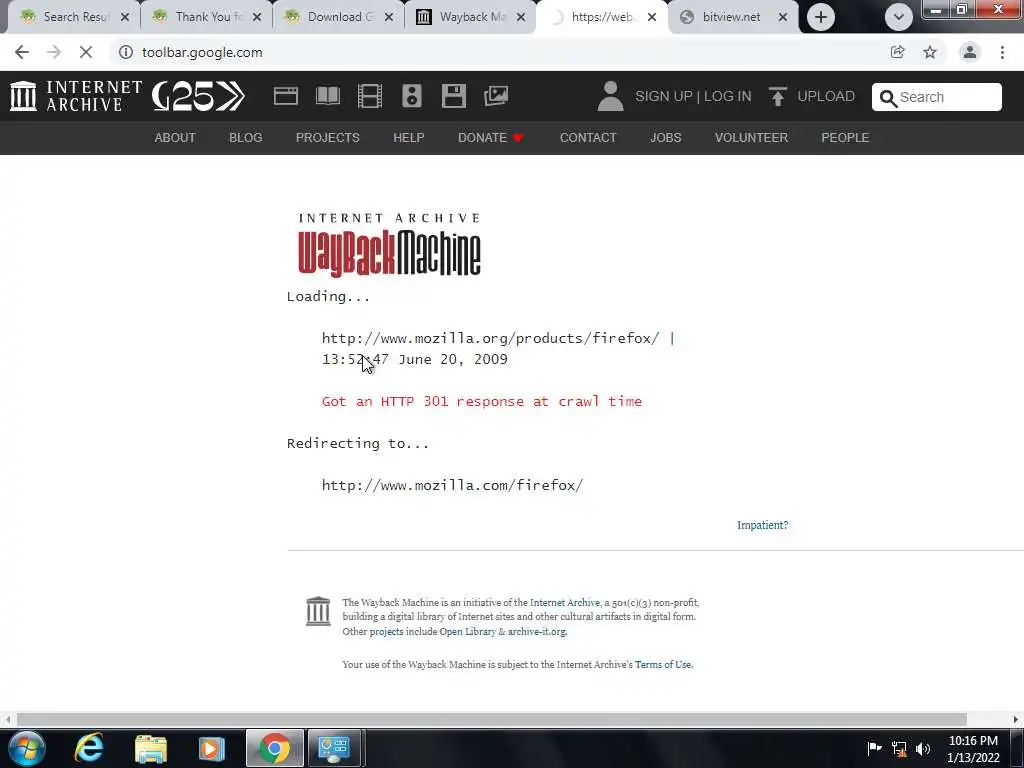Open the Terms of Use link
1024x768 pixels.
pos(663,665)
